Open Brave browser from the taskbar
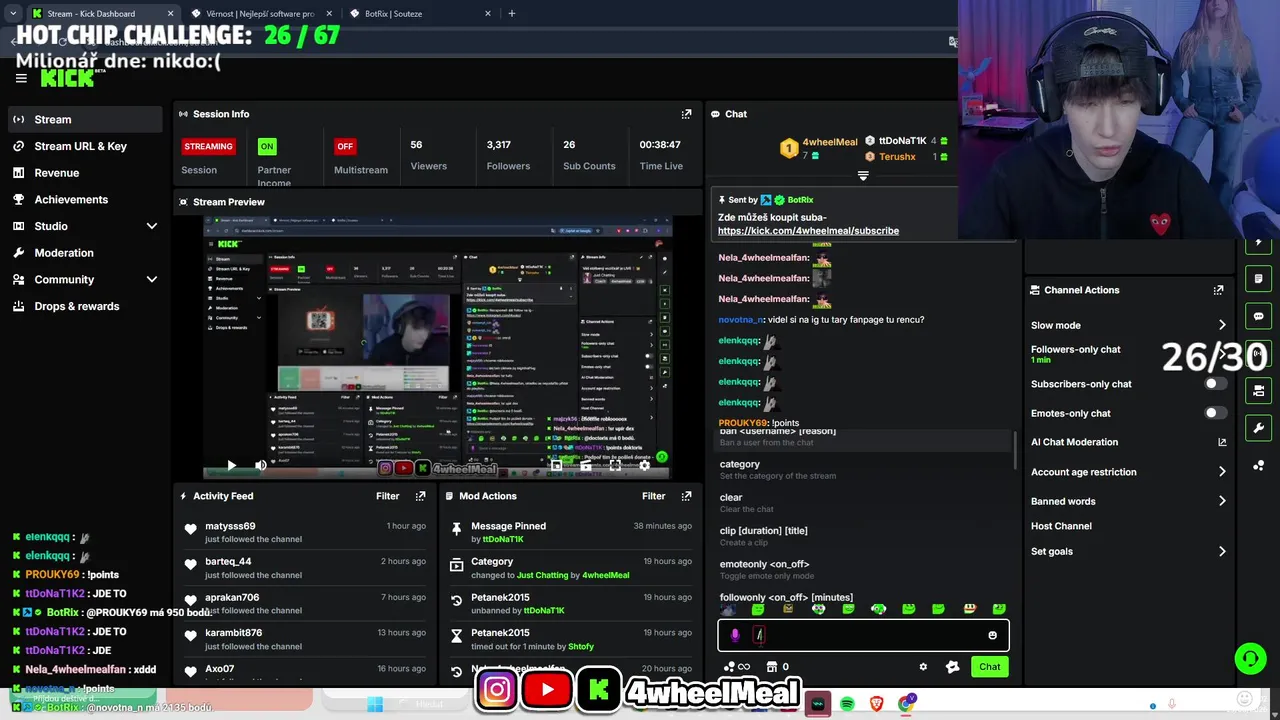Screen dimensions: 1280x720 click(x=876, y=704)
